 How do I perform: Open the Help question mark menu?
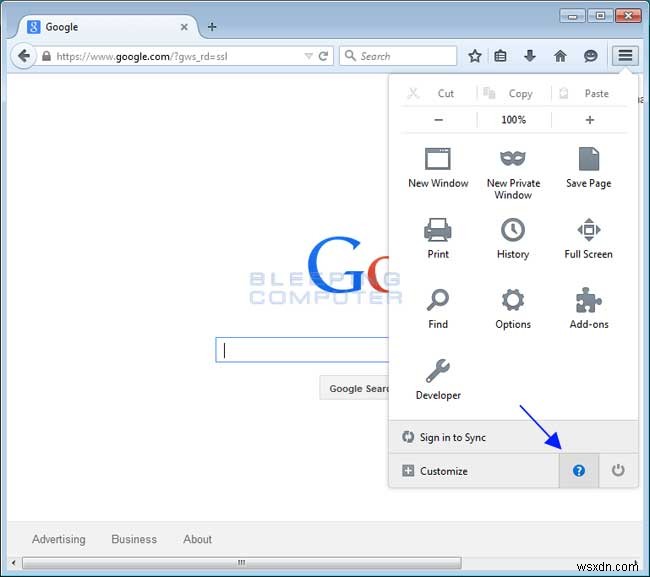tap(579, 470)
